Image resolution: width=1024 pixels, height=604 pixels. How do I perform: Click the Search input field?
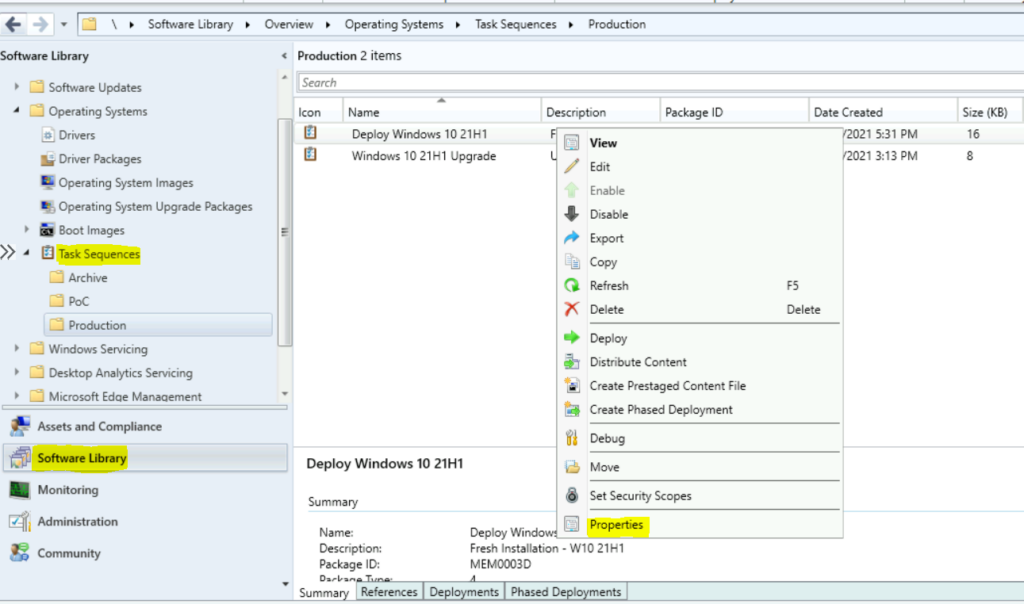pos(660,82)
